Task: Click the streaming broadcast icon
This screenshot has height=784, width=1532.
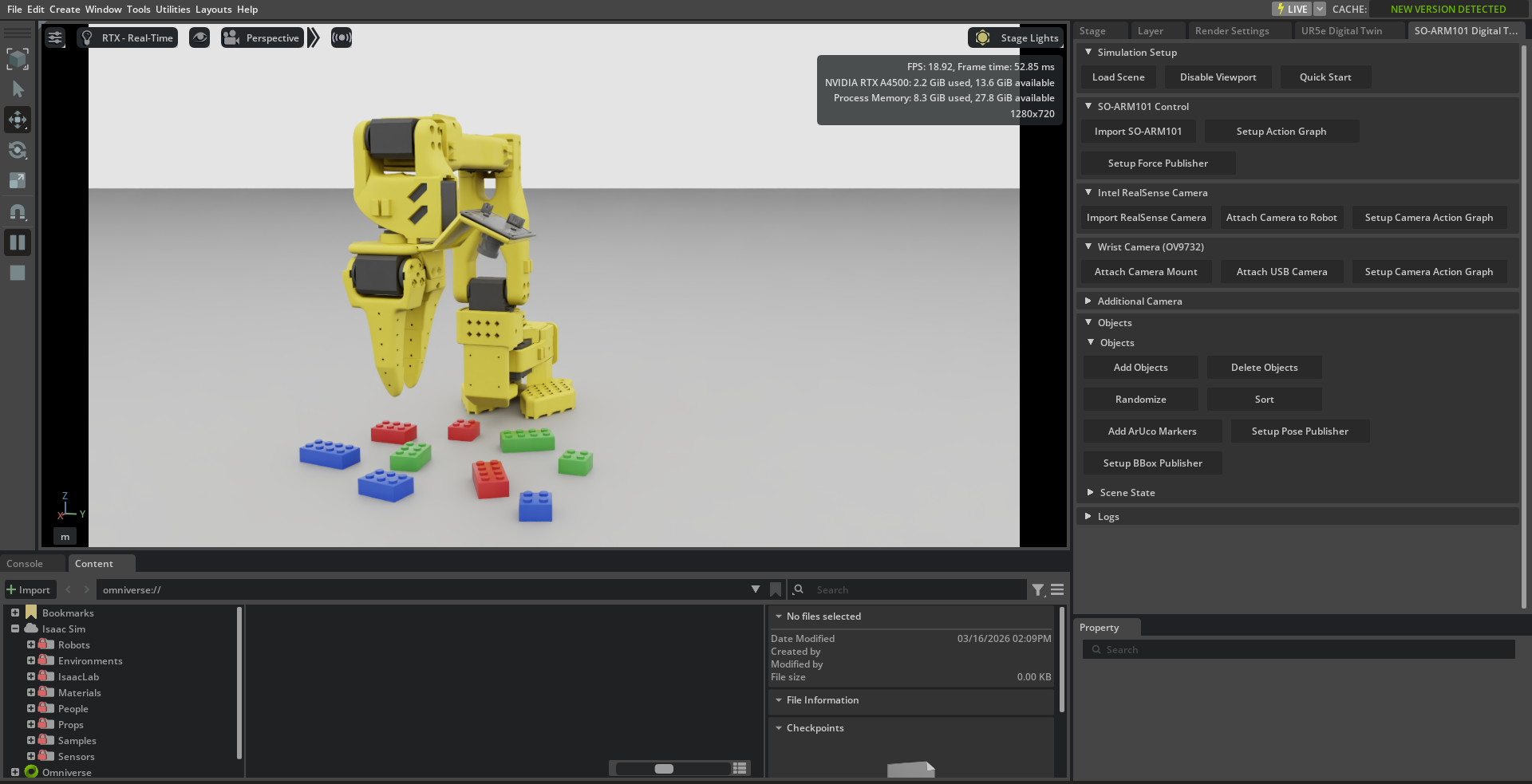Action: point(342,37)
